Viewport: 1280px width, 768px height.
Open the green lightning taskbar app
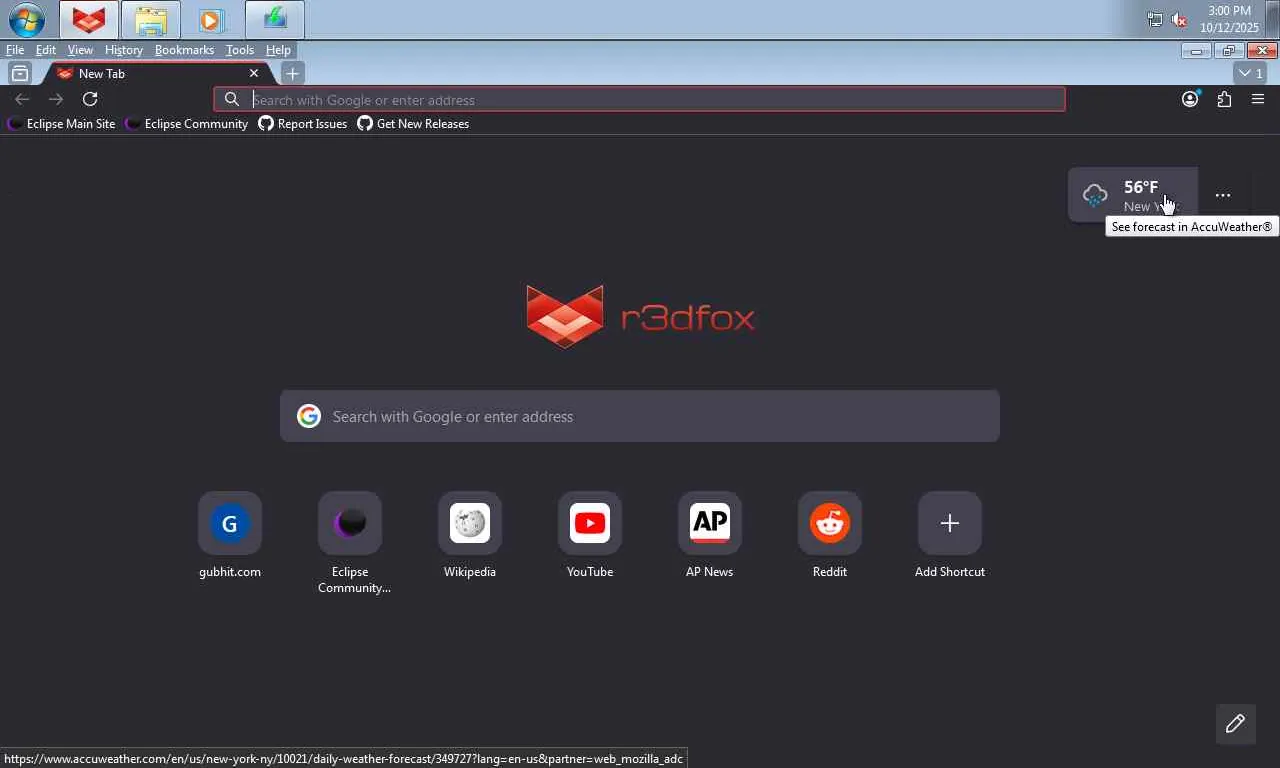click(275, 20)
